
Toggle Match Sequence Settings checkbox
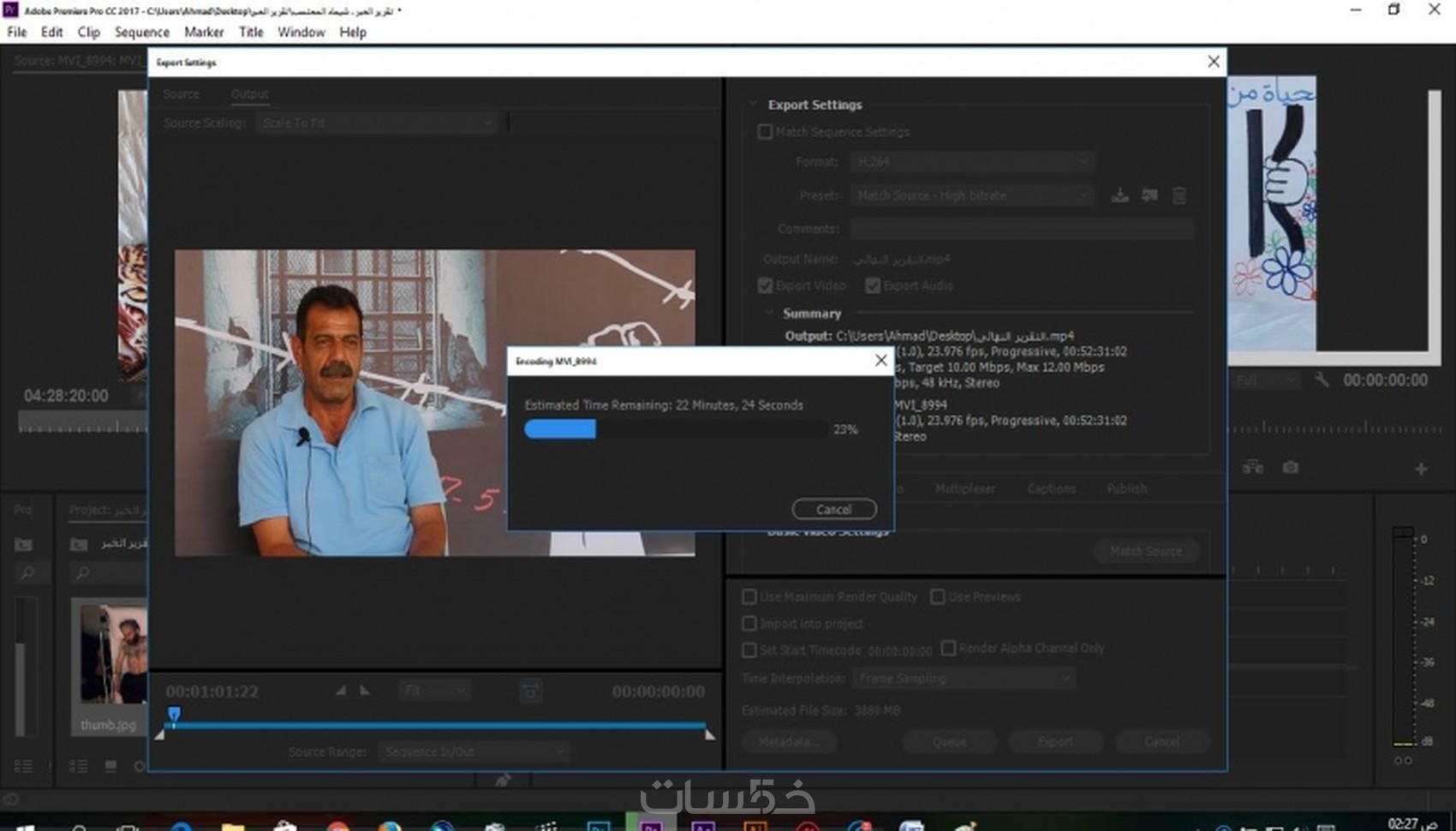pos(765,132)
